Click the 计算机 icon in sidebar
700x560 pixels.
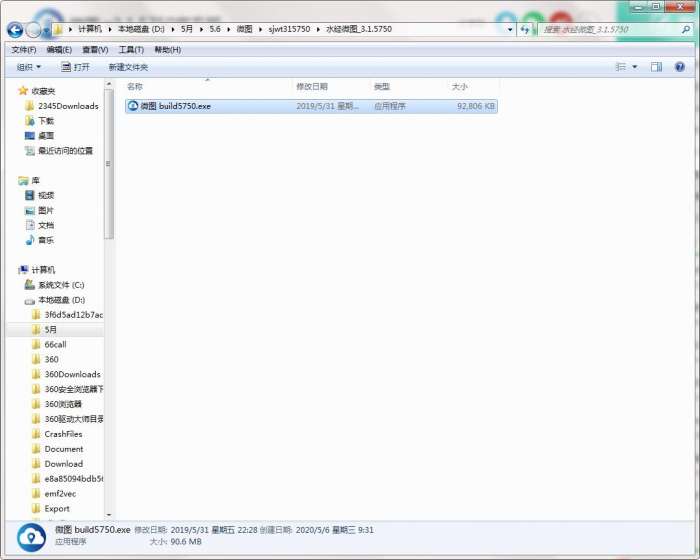[x=23, y=270]
